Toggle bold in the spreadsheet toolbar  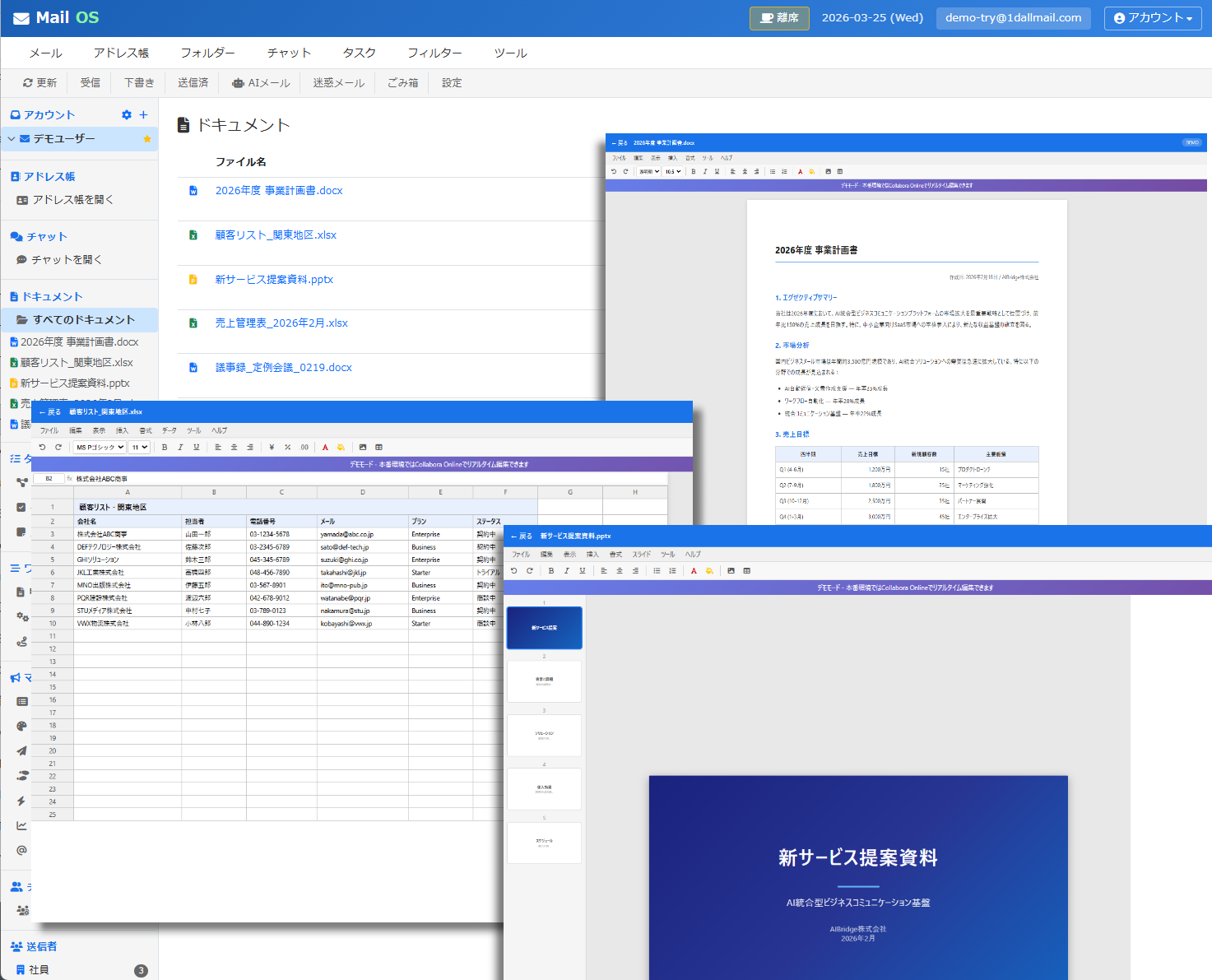[165, 448]
